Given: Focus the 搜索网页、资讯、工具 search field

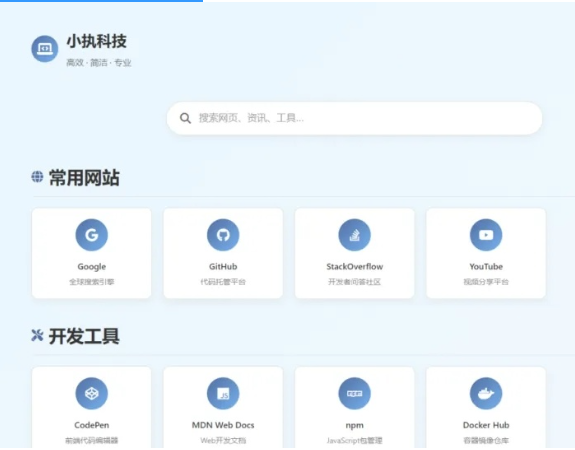Looking at the screenshot, I should 354,118.
